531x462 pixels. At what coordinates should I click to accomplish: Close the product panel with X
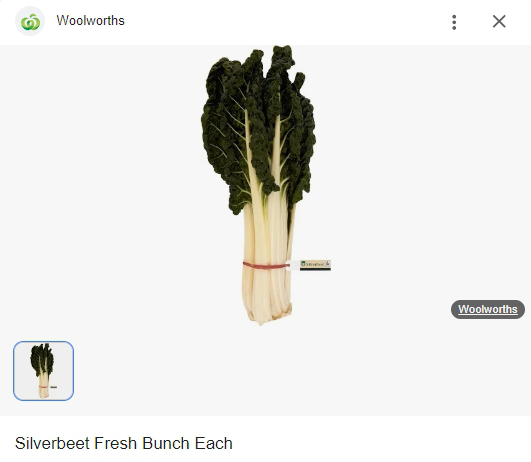[x=499, y=21]
